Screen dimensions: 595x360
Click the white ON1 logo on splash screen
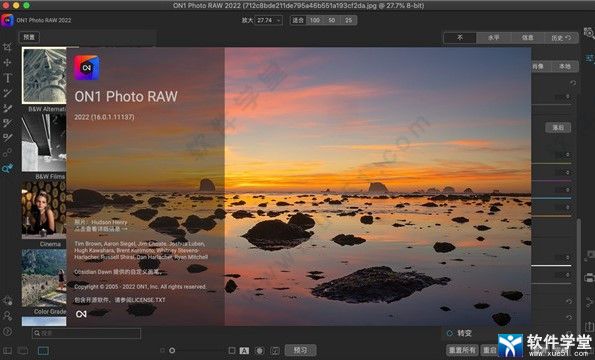pyautogui.click(x=81, y=314)
